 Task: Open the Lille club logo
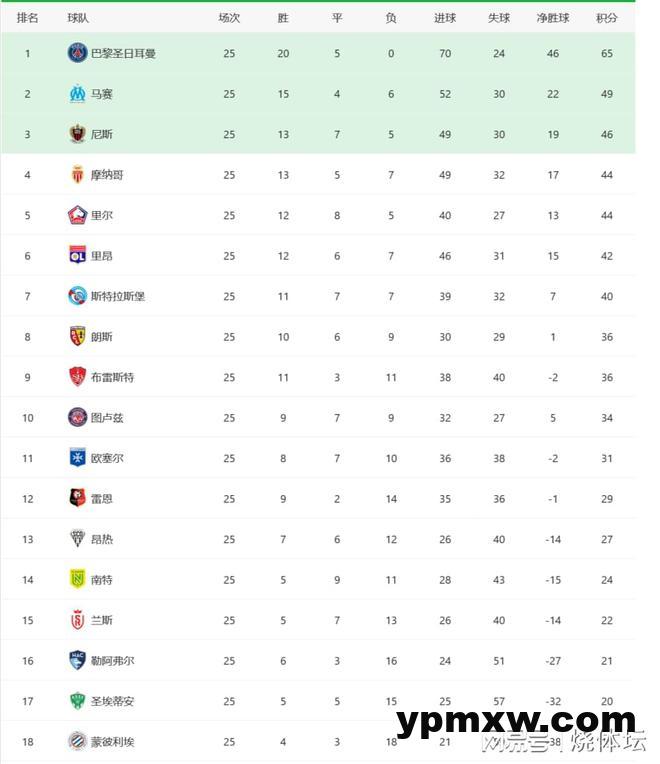77,215
